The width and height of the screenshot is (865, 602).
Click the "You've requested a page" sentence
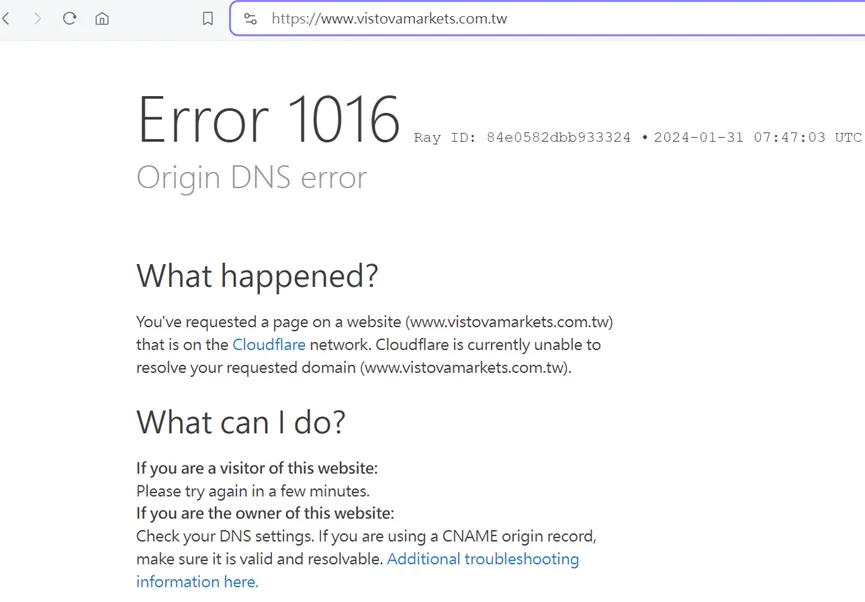tap(375, 345)
